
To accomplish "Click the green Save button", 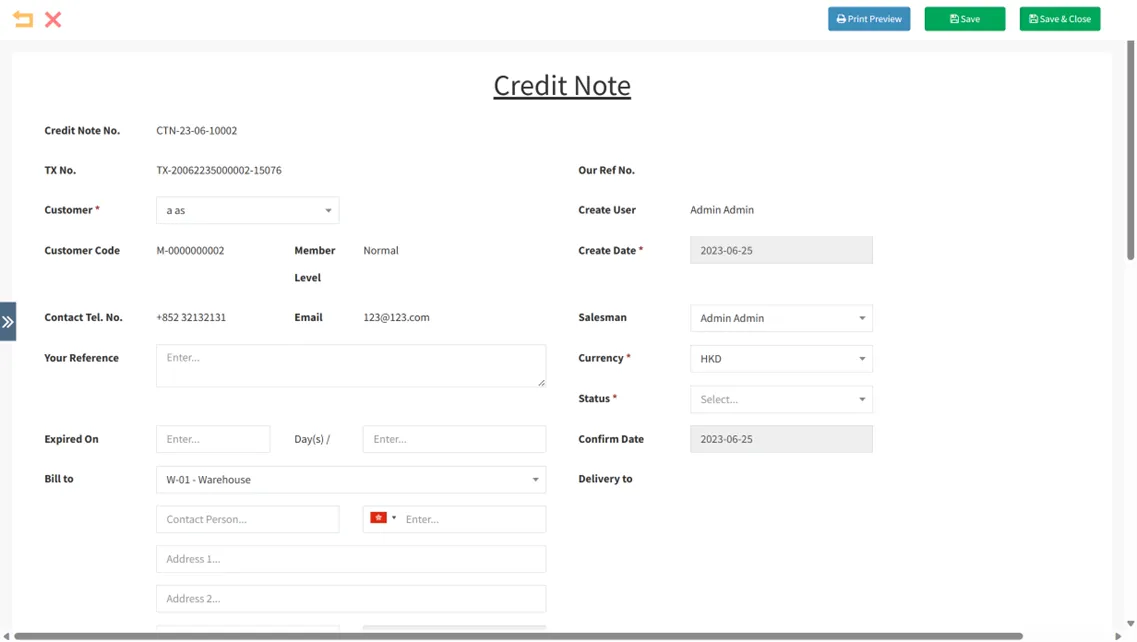I will pos(964,19).
